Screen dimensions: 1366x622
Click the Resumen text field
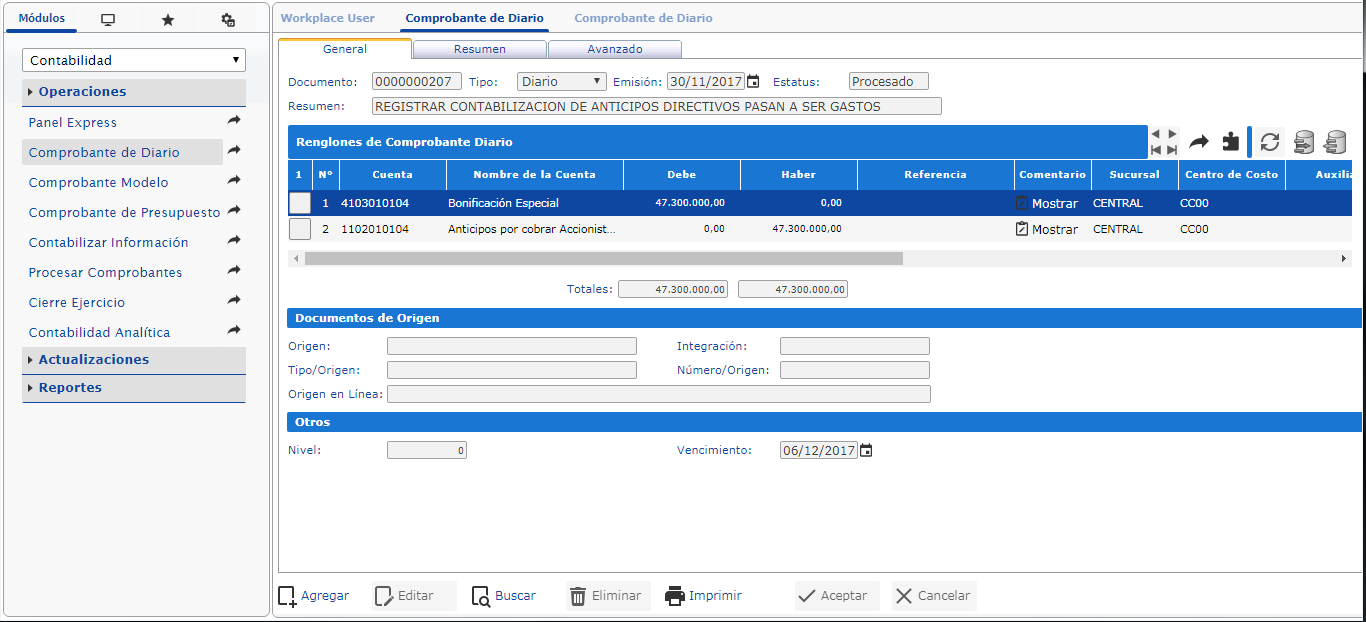pos(657,106)
